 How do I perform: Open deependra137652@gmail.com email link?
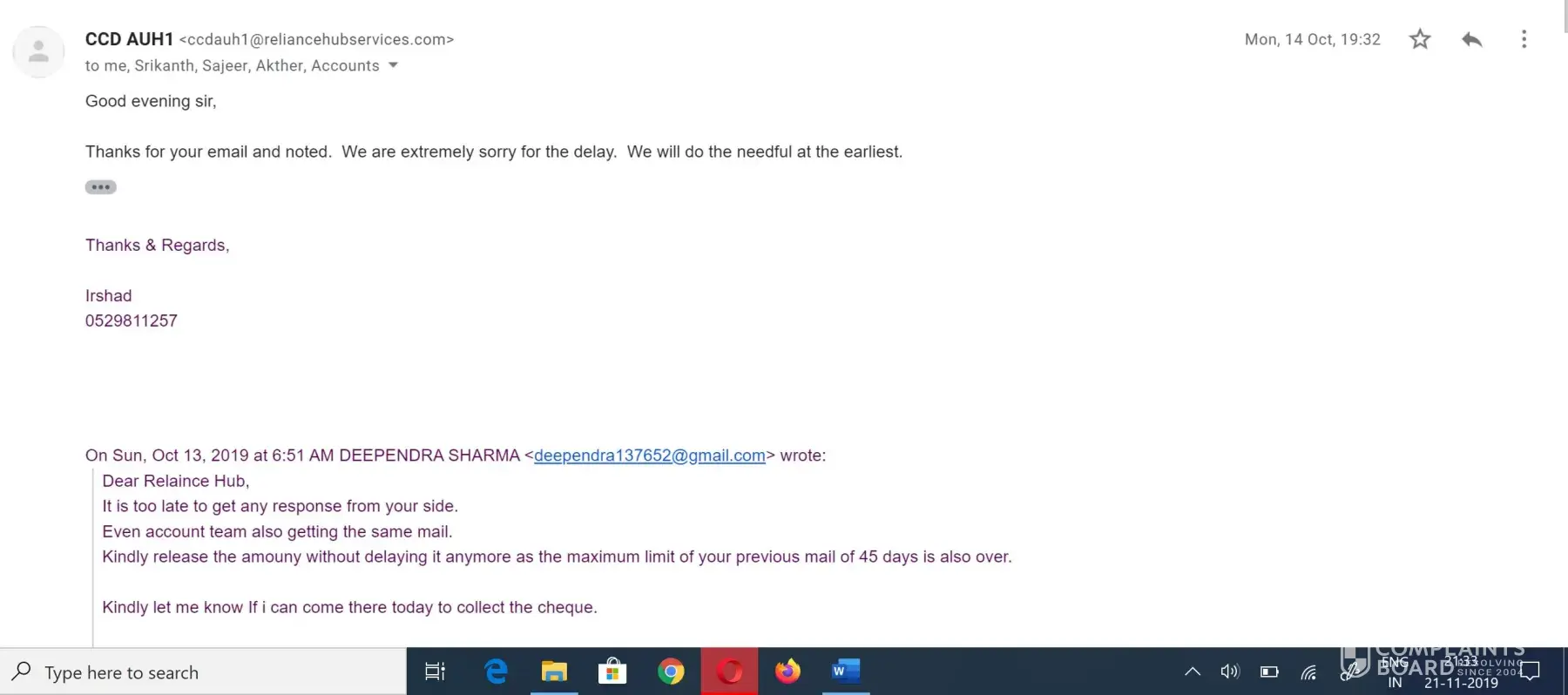pos(649,455)
